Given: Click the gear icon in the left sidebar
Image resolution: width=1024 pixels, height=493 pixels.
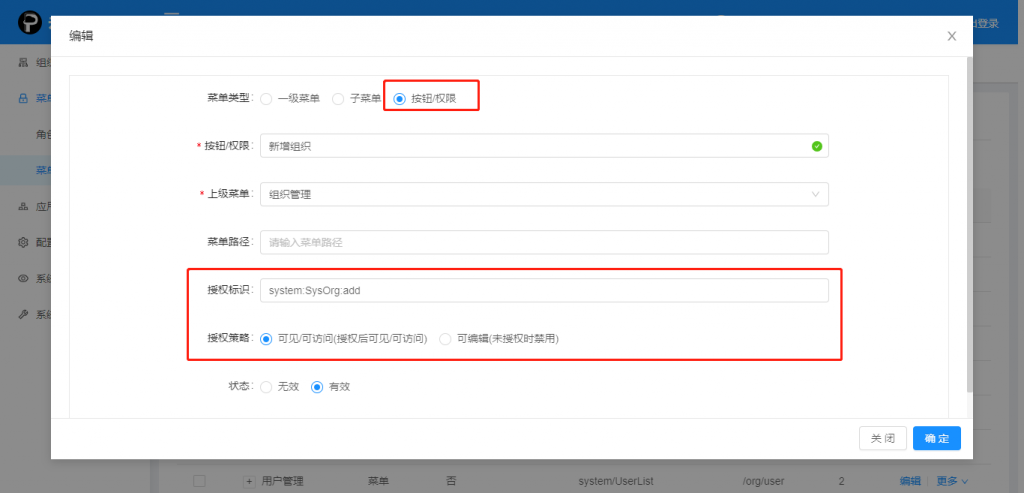Looking at the screenshot, I should [x=24, y=242].
